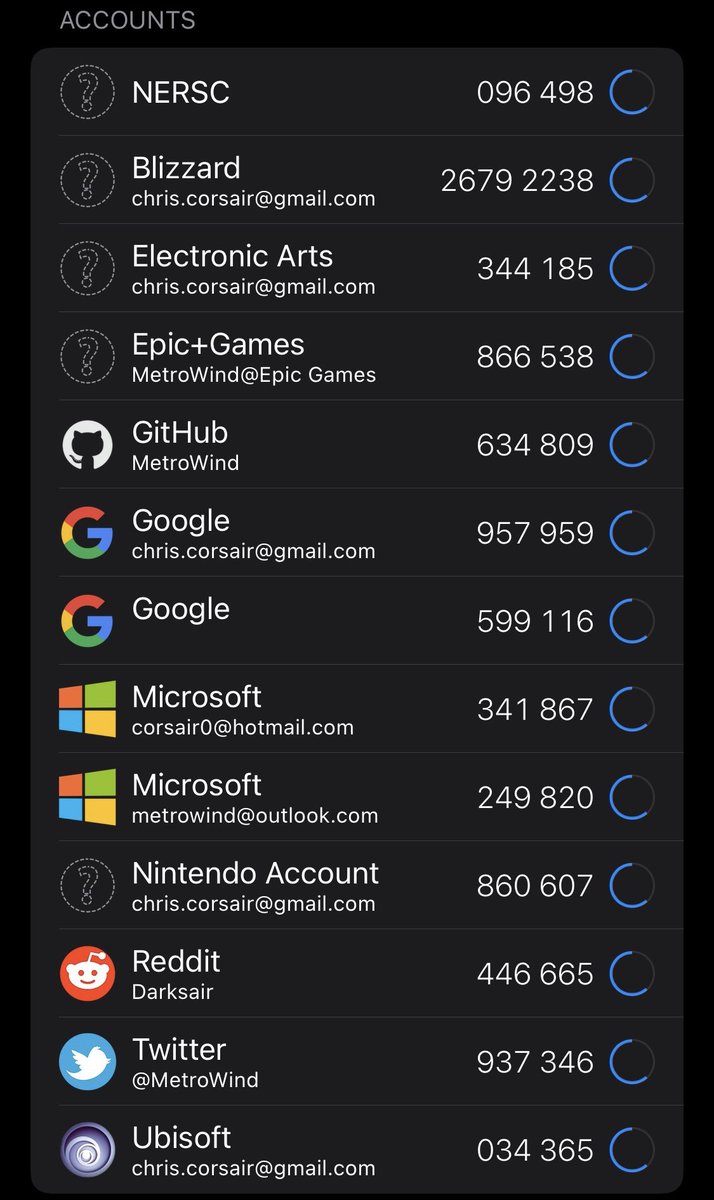Tap the Twitter bird icon
The height and width of the screenshot is (1200, 714).
coord(88,1062)
